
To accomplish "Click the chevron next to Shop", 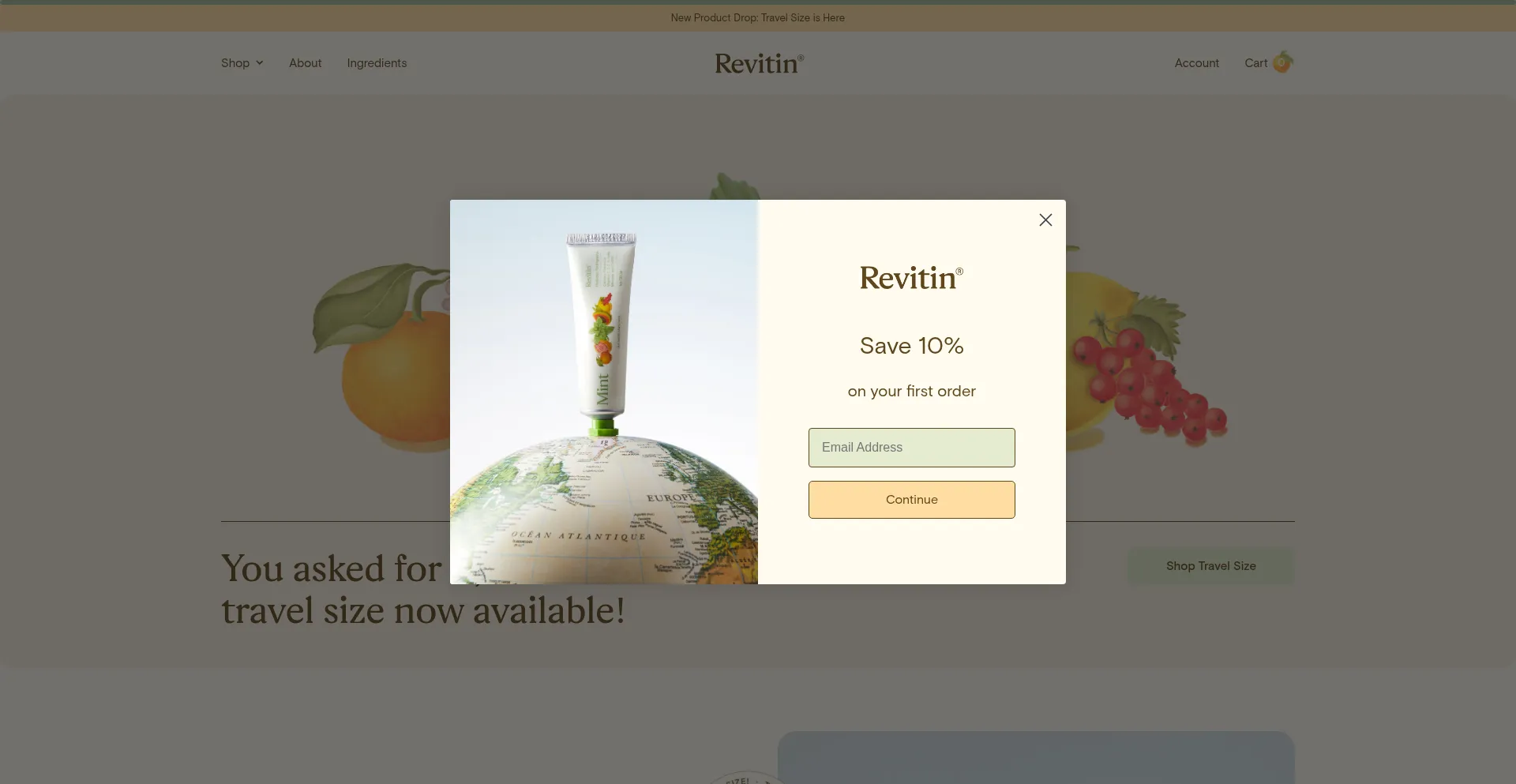I will (259, 63).
